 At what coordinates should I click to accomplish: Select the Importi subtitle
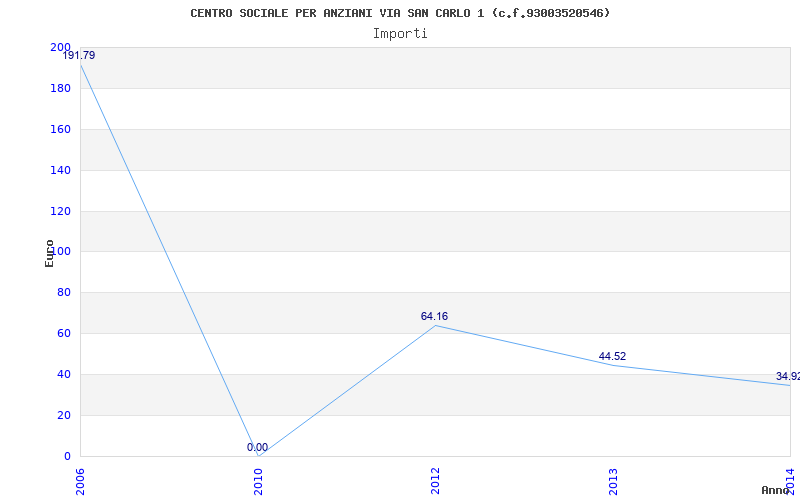point(400,34)
